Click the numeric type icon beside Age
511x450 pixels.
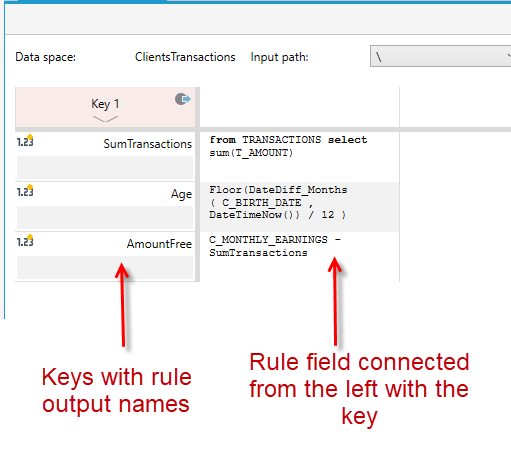(25, 191)
